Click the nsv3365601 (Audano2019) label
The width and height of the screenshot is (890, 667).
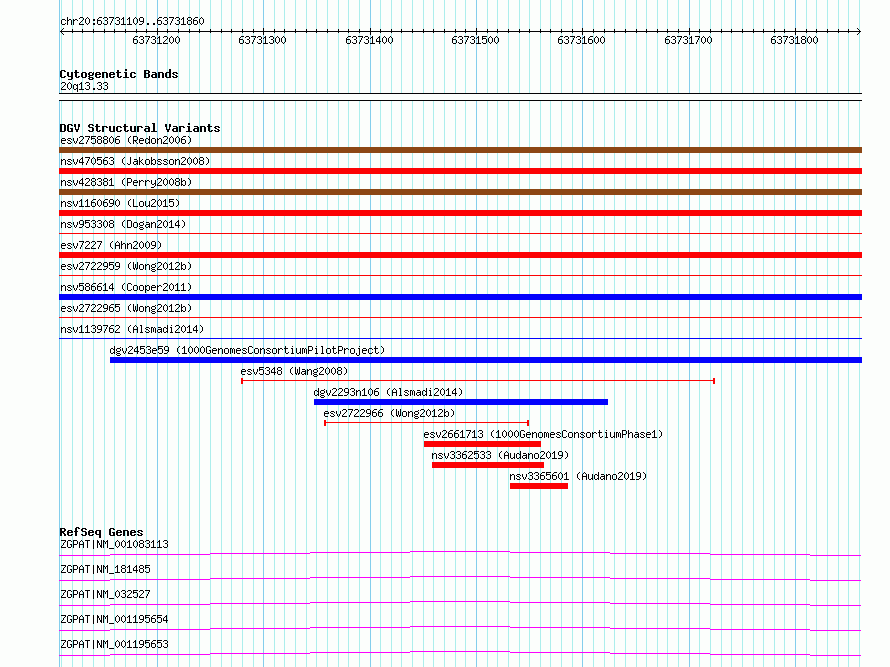(578, 476)
